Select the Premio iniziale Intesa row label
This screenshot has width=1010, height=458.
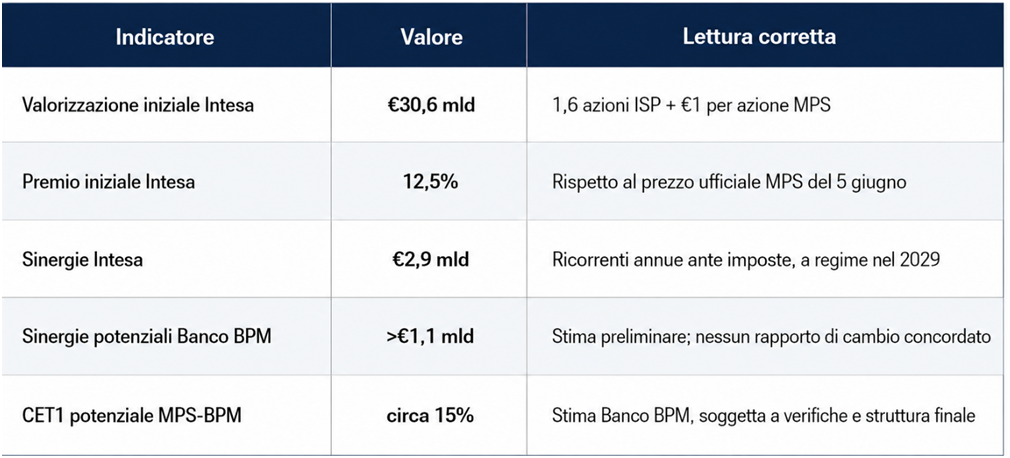pyautogui.click(x=108, y=182)
